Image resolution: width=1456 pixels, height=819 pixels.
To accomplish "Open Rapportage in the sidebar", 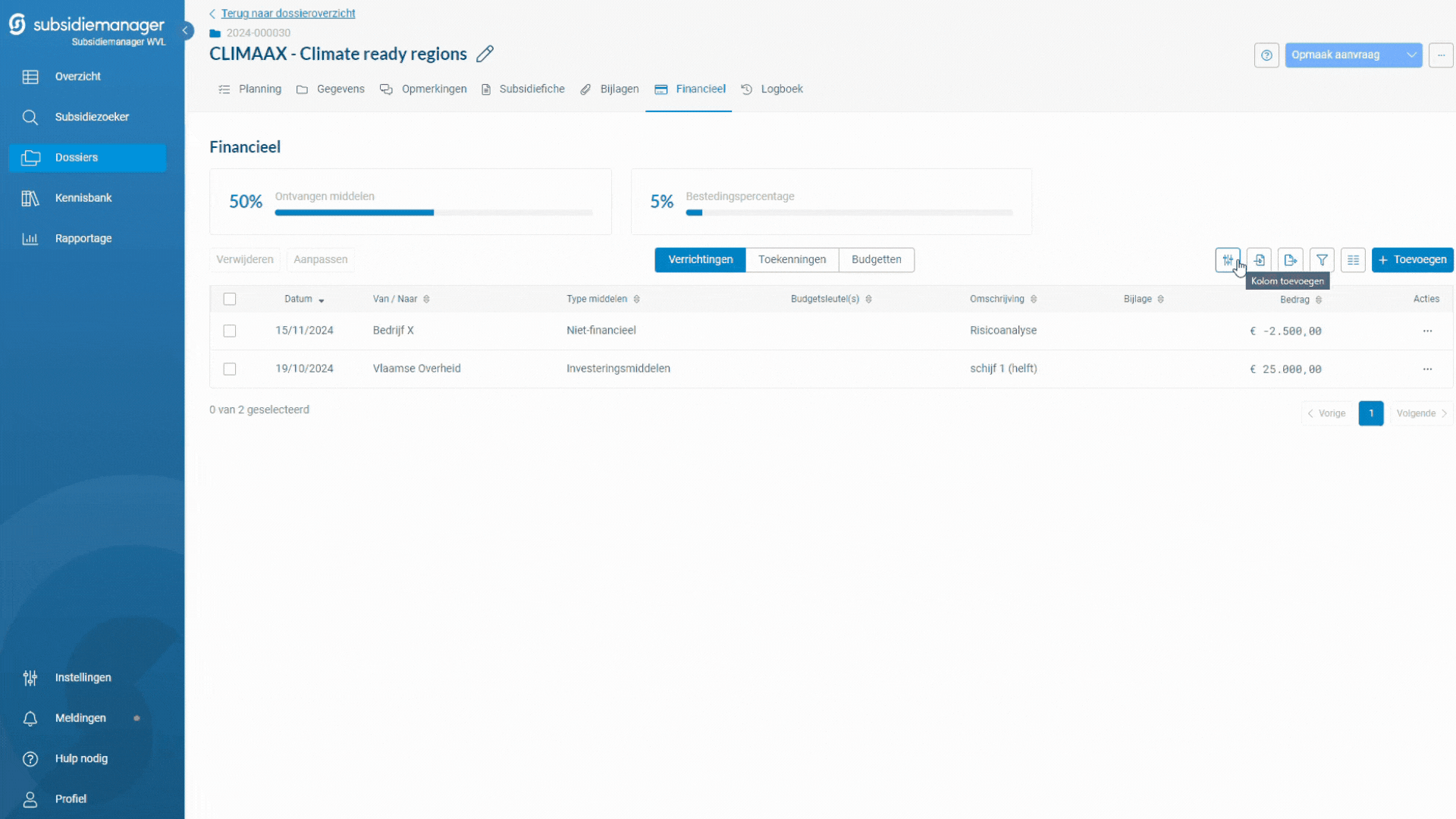I will coord(83,238).
